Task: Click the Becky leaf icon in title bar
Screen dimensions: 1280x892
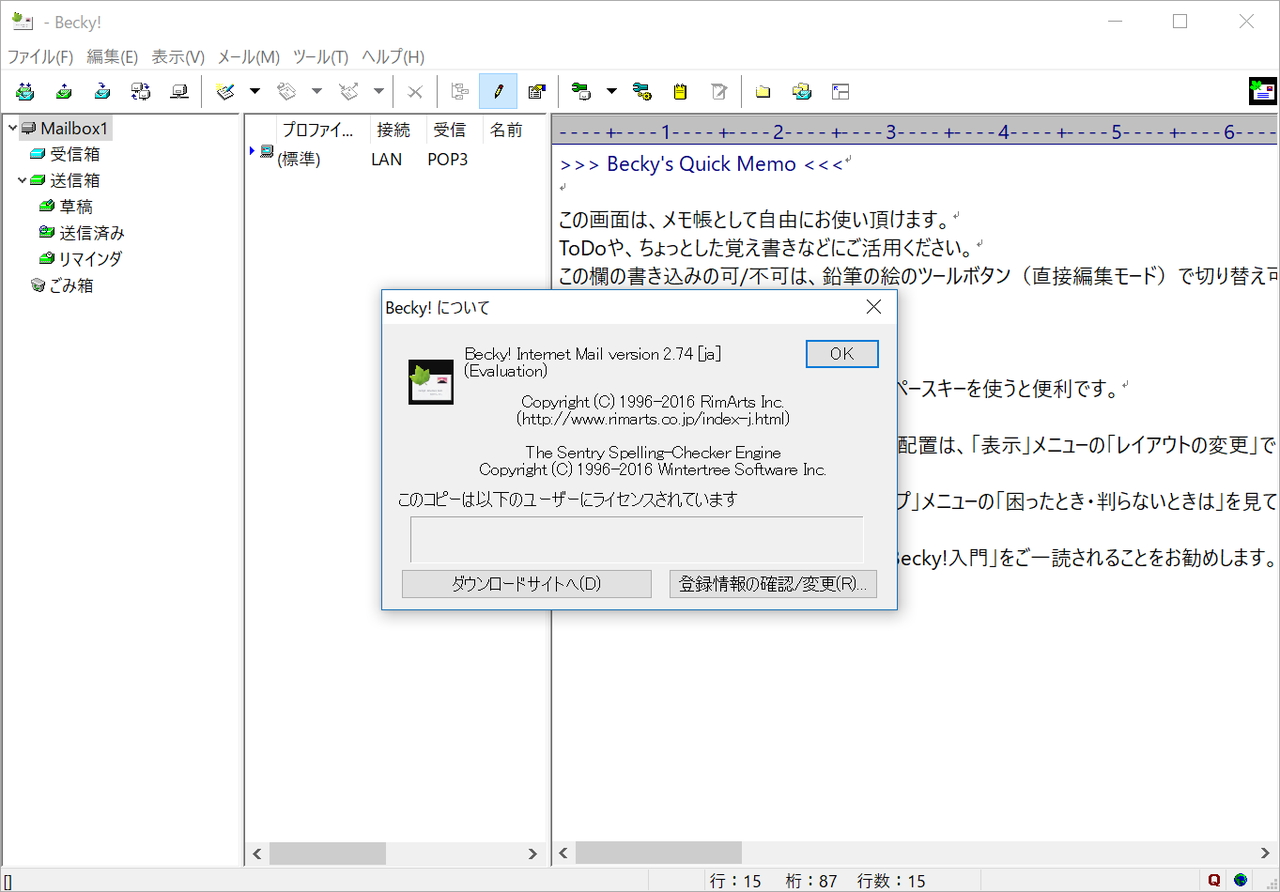Action: click(23, 21)
